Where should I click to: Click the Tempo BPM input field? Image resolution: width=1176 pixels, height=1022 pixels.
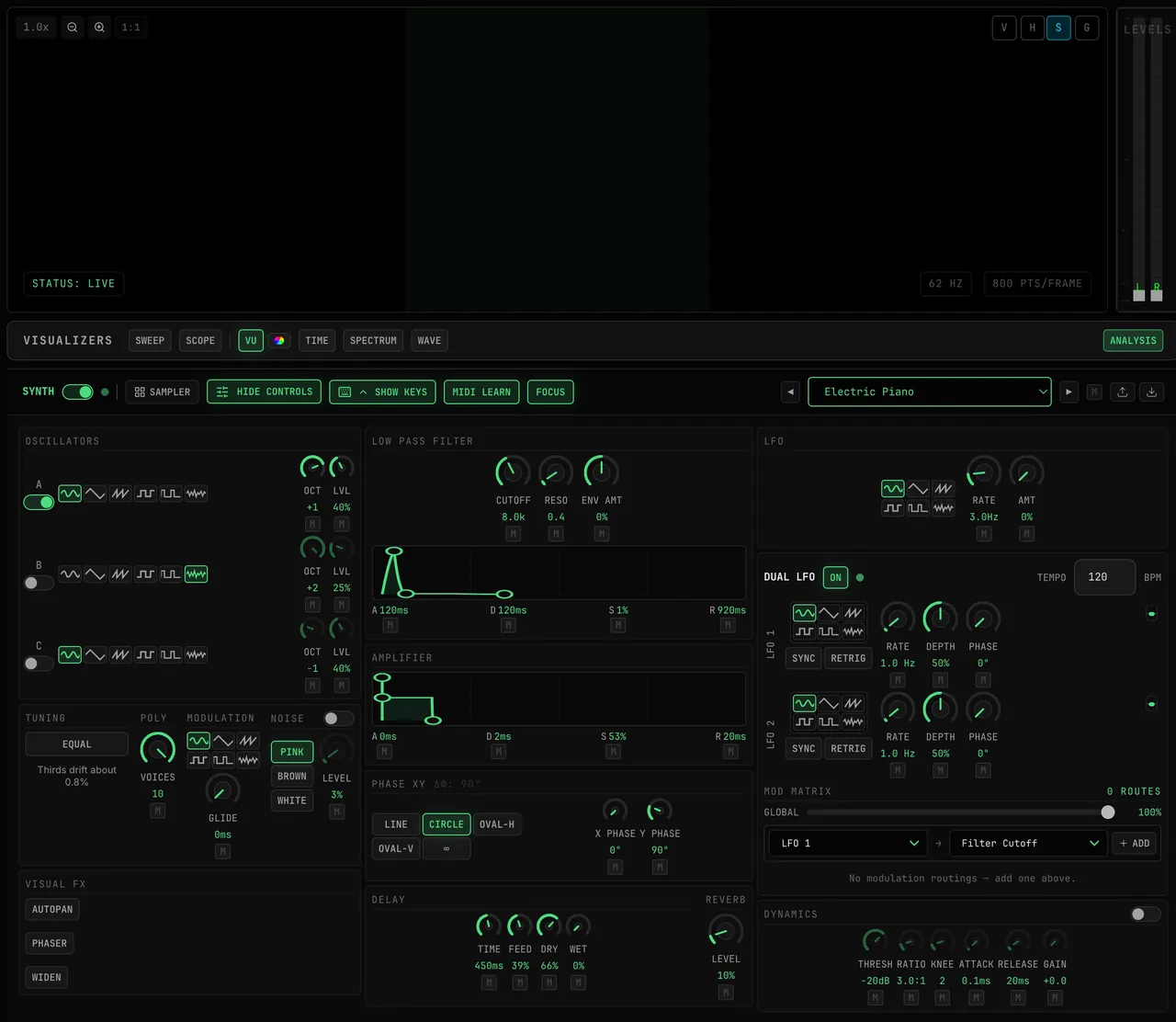point(1105,577)
